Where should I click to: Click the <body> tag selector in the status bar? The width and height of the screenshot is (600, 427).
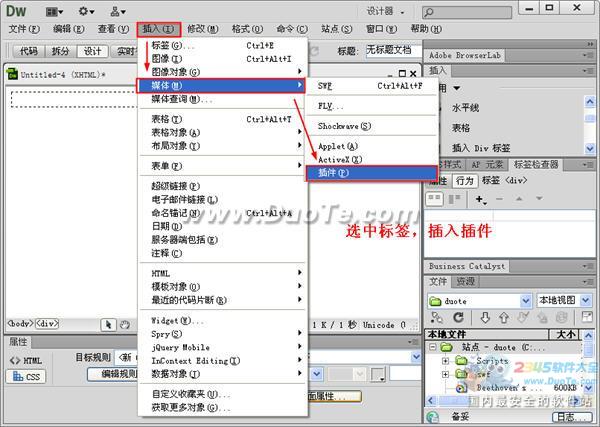tap(21, 324)
